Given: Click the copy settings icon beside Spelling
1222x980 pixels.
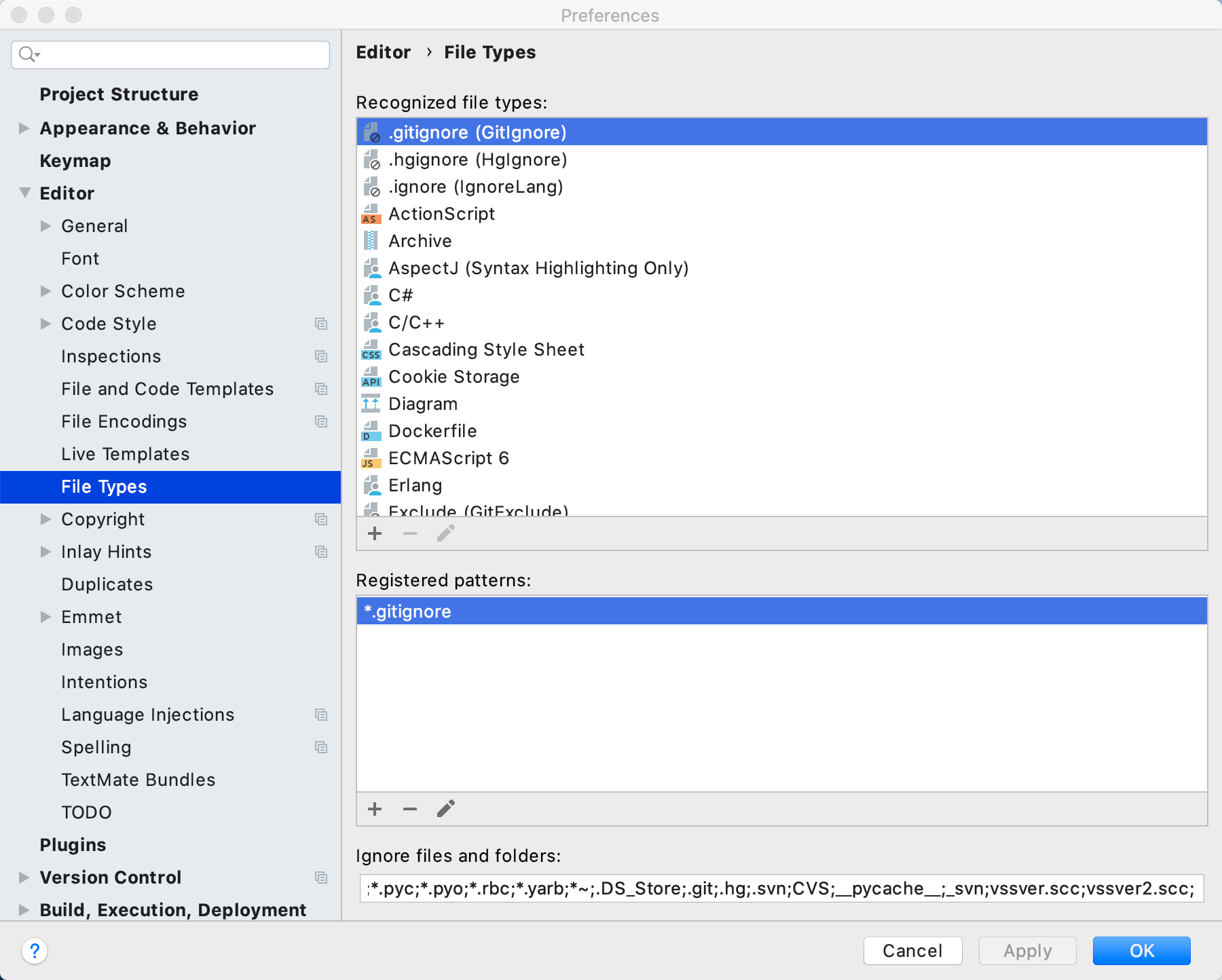Looking at the screenshot, I should pos(321,747).
